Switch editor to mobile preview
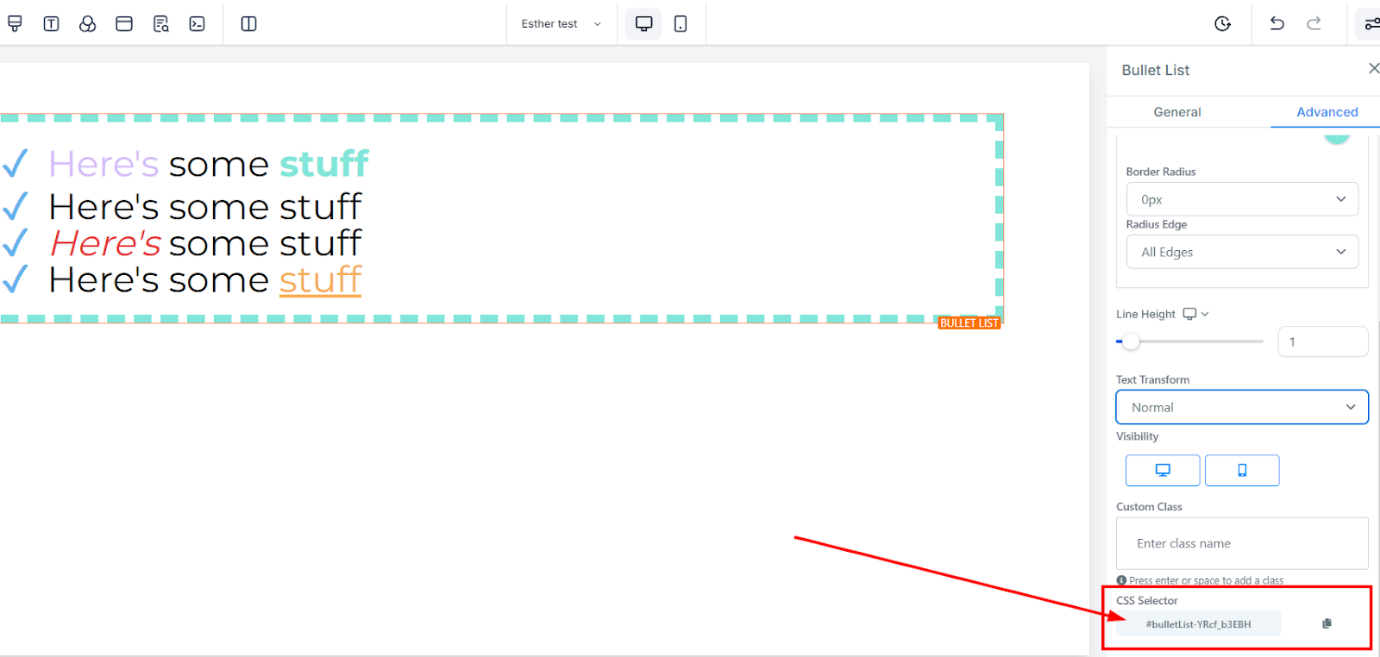1380x657 pixels. pos(681,24)
